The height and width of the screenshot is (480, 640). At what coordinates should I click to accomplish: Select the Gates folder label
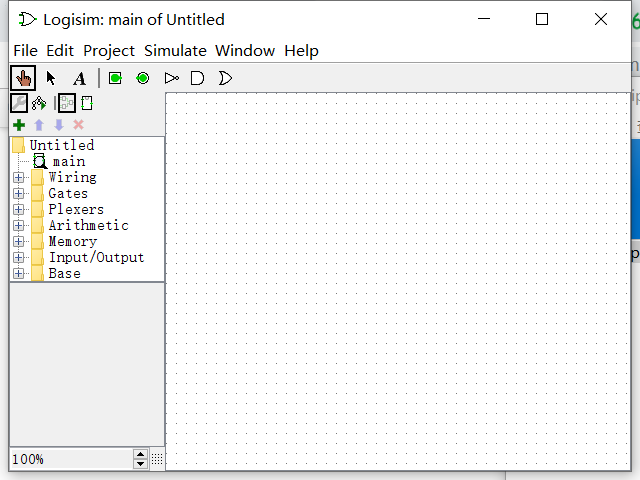click(68, 193)
